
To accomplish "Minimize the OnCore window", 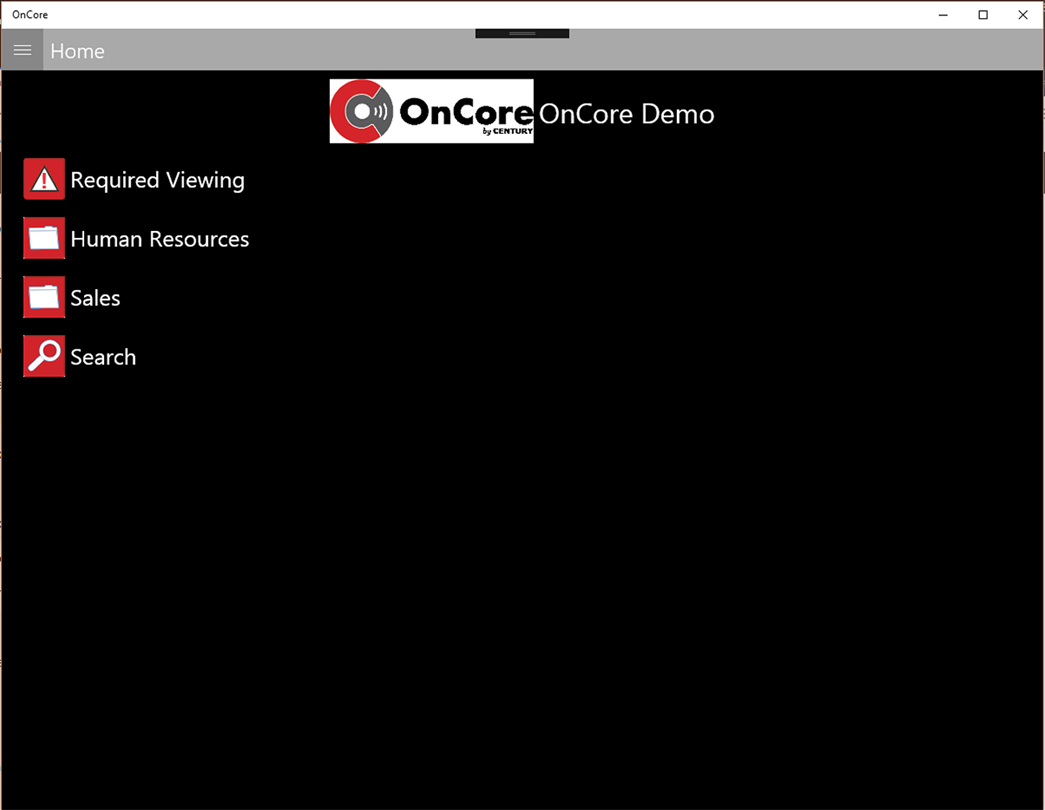I will [943, 15].
